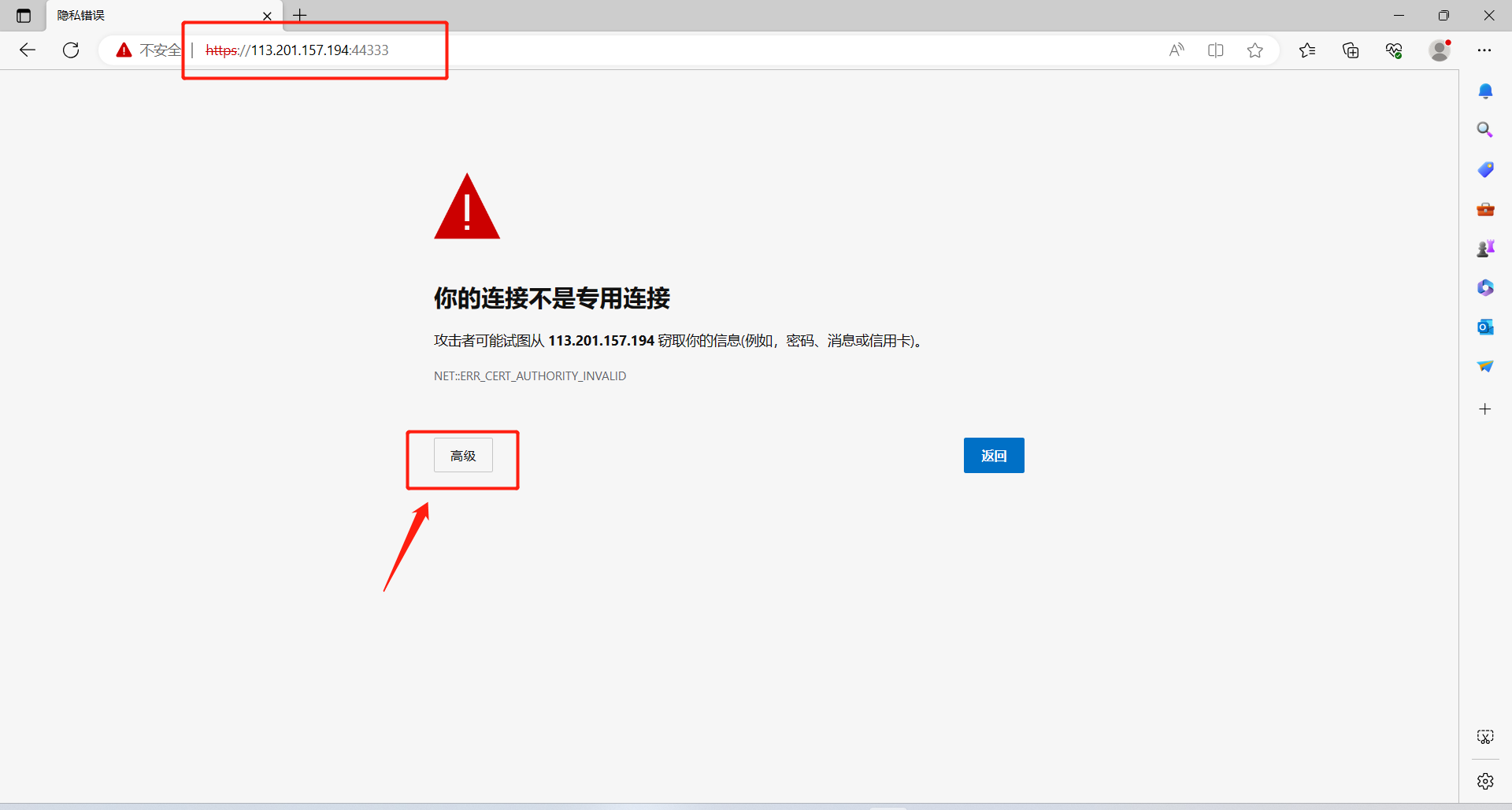
Task: Restore down the browser window
Action: [1443, 16]
